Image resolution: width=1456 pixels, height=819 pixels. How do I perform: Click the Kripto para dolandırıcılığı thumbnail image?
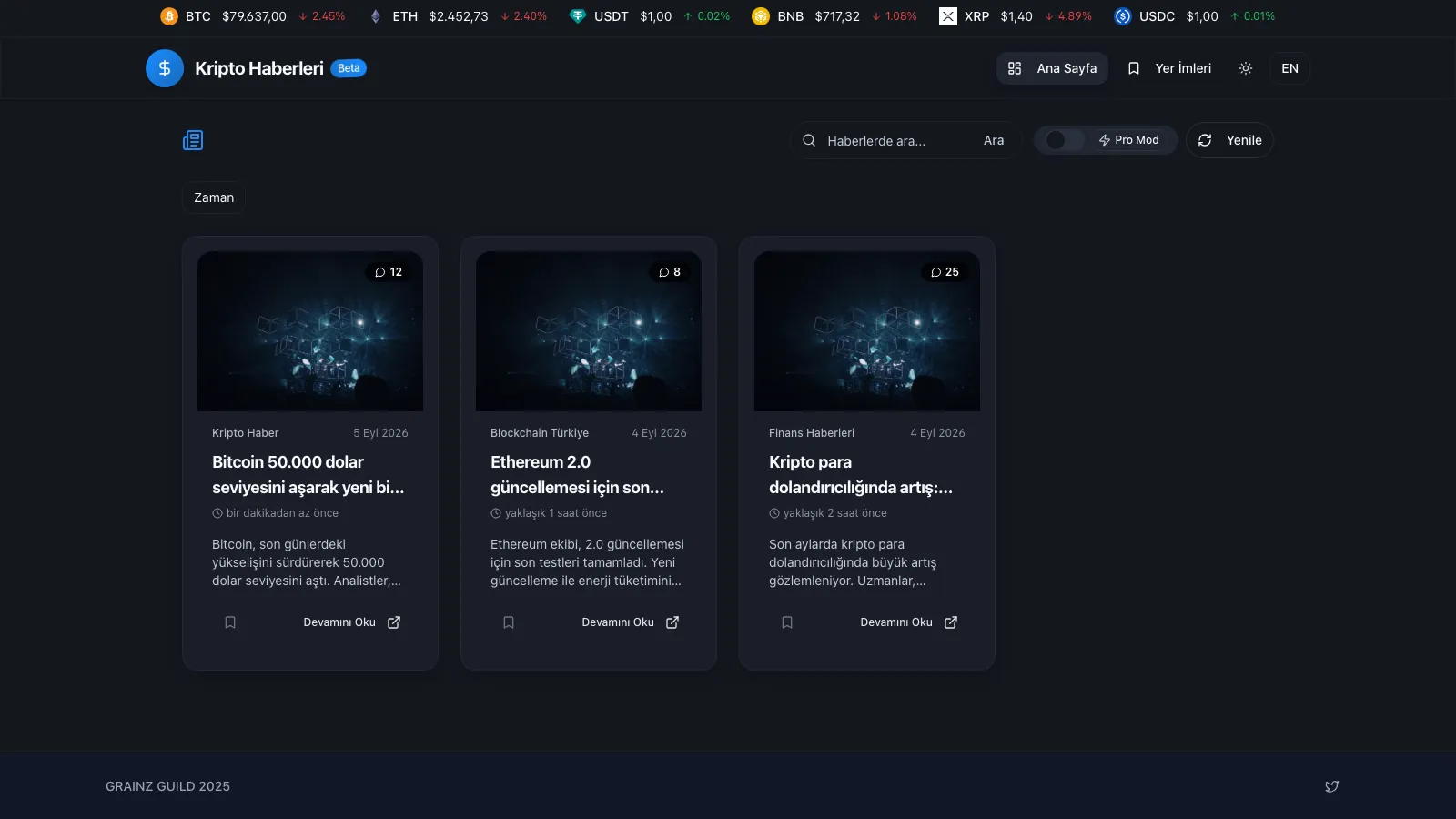pyautogui.click(x=867, y=331)
